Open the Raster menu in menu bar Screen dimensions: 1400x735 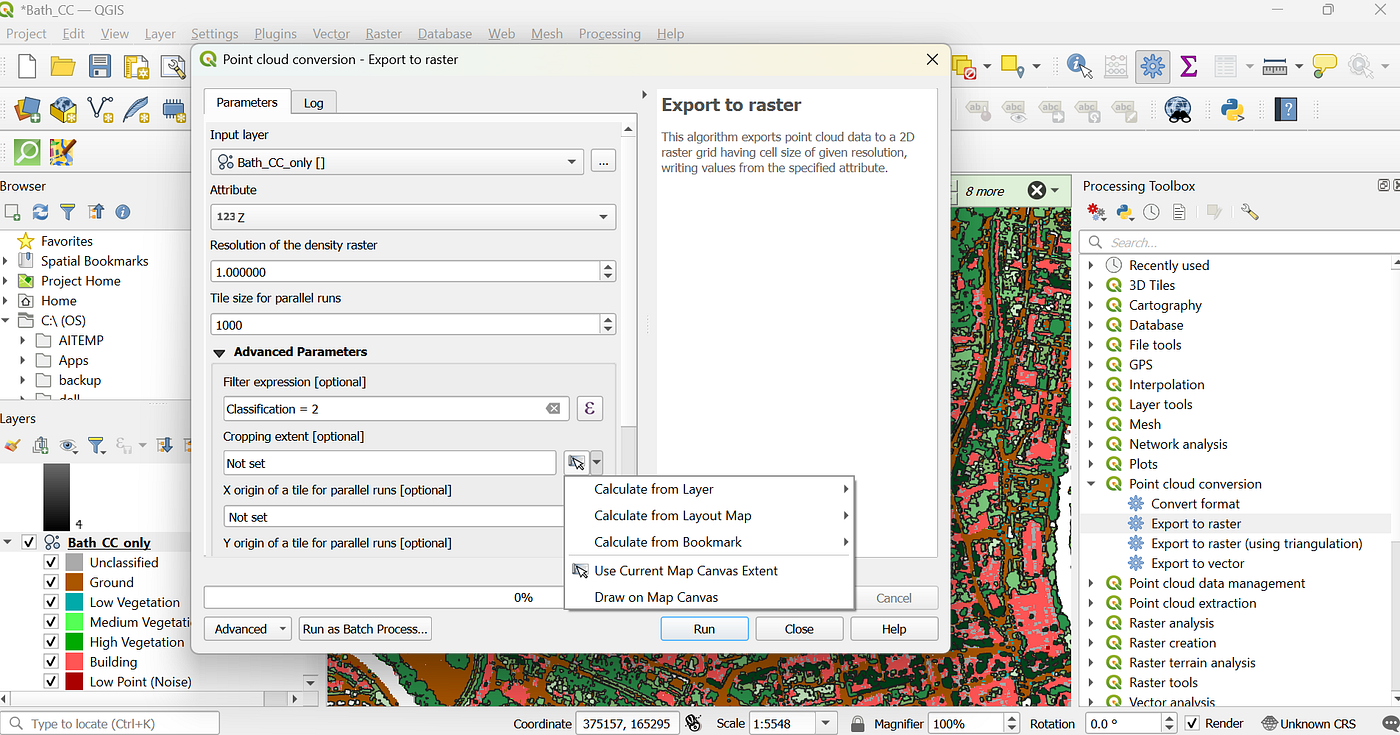pyautogui.click(x=384, y=33)
